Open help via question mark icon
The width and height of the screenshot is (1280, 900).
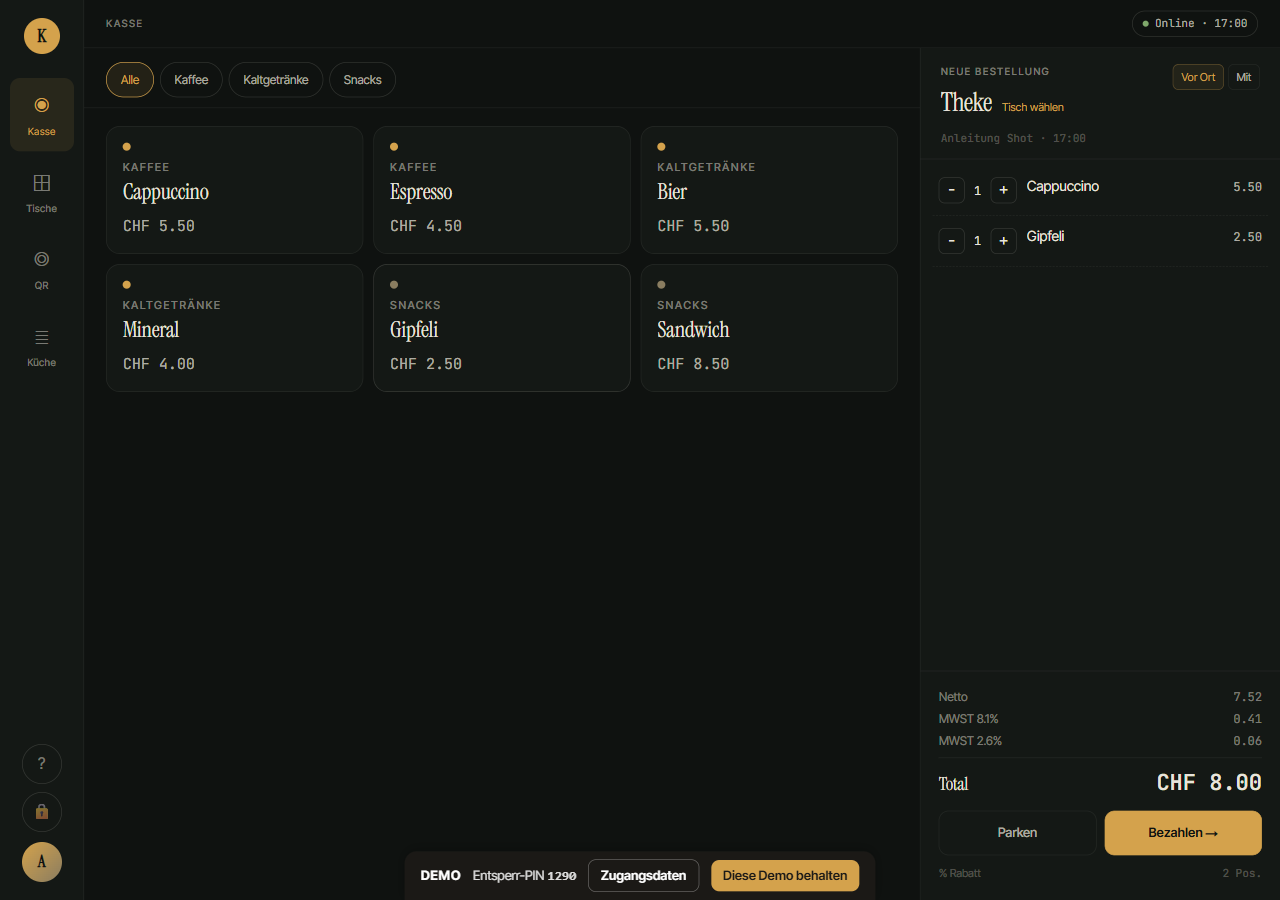pyautogui.click(x=42, y=764)
